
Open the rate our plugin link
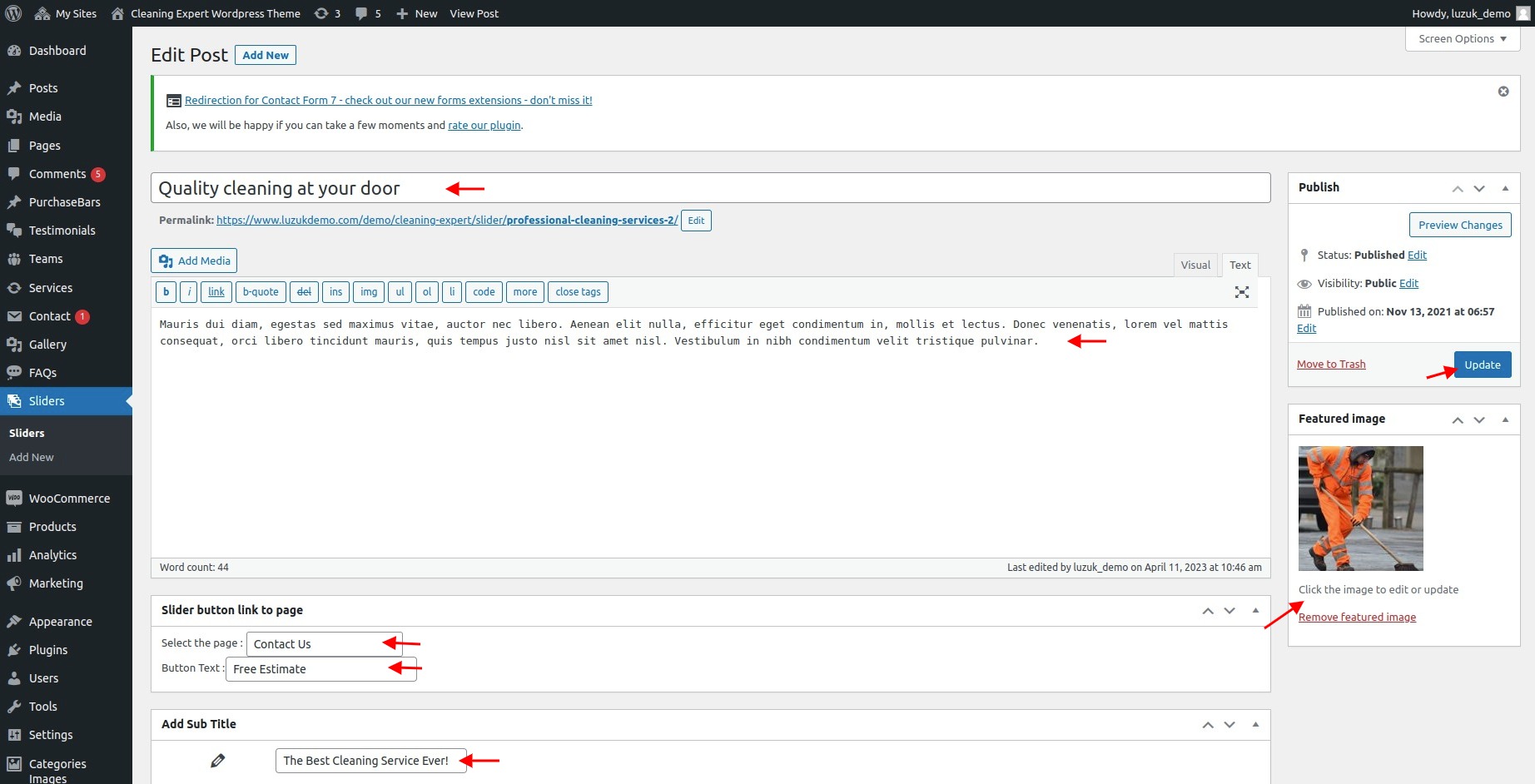484,125
